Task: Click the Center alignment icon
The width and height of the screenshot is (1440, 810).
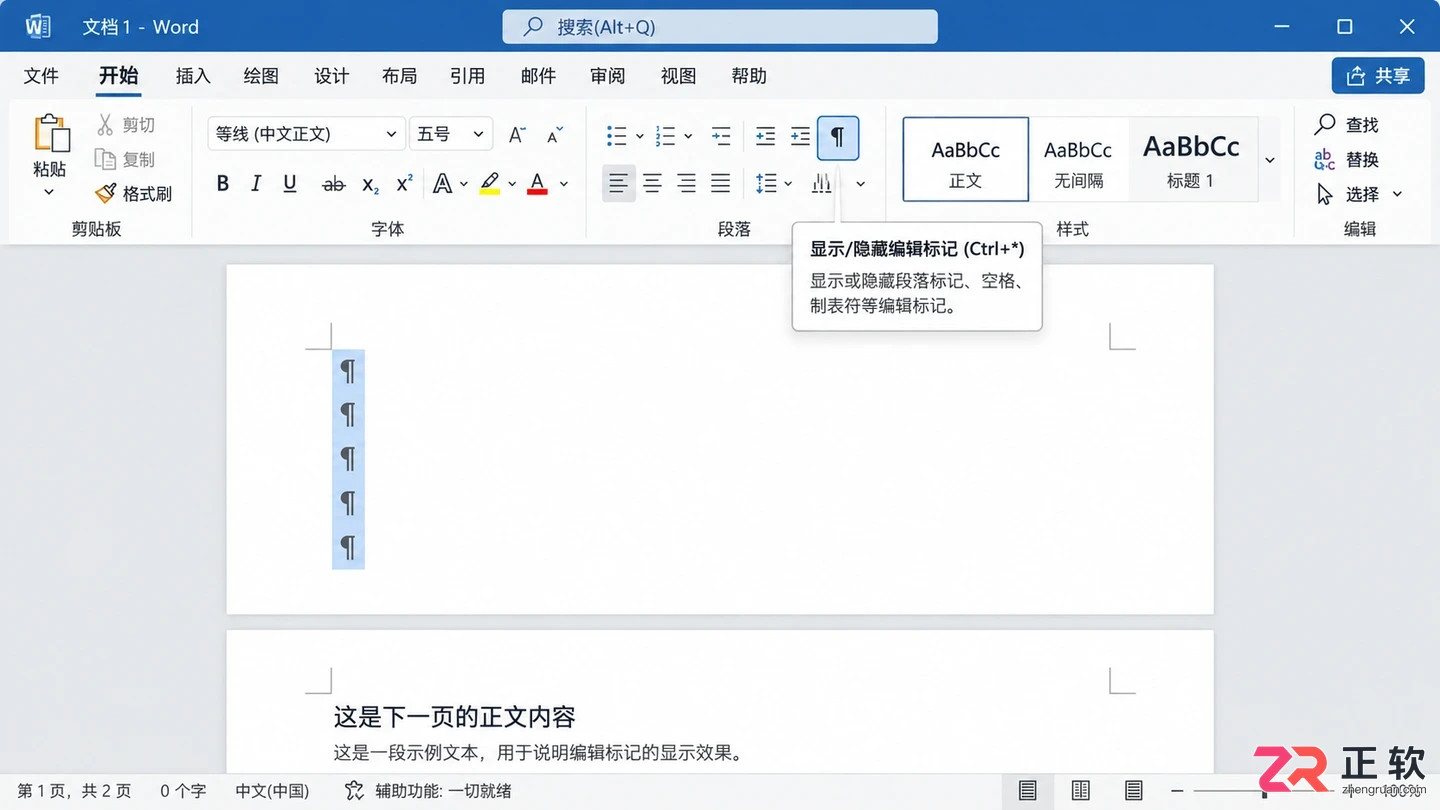Action: click(653, 184)
